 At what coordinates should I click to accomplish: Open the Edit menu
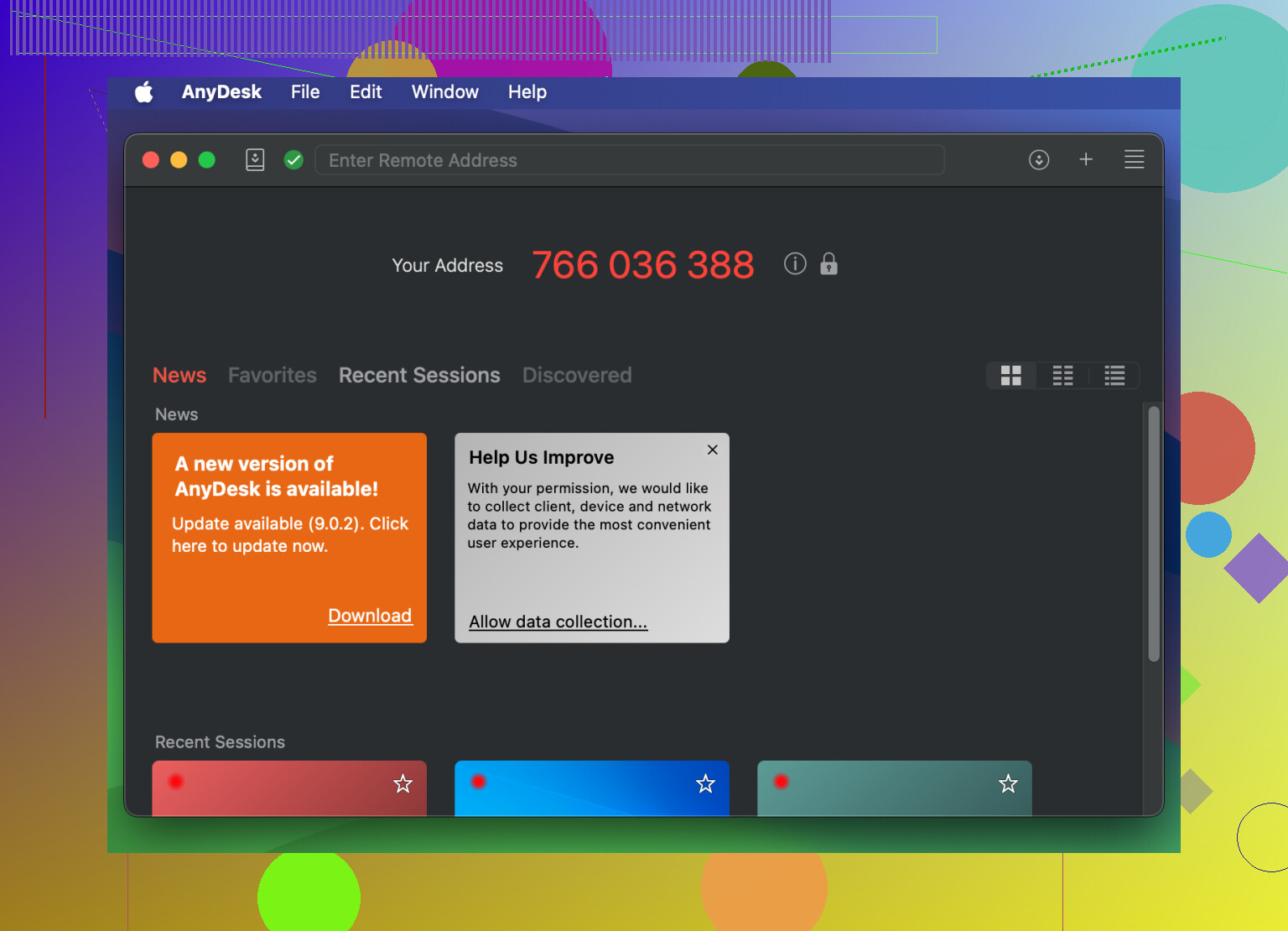(366, 92)
